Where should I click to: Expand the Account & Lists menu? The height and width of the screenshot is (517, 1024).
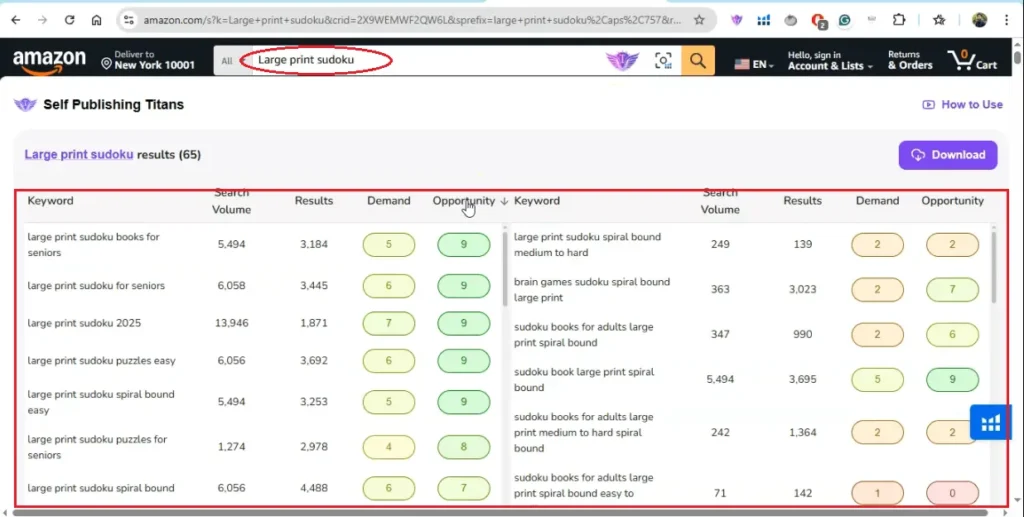pos(829,61)
